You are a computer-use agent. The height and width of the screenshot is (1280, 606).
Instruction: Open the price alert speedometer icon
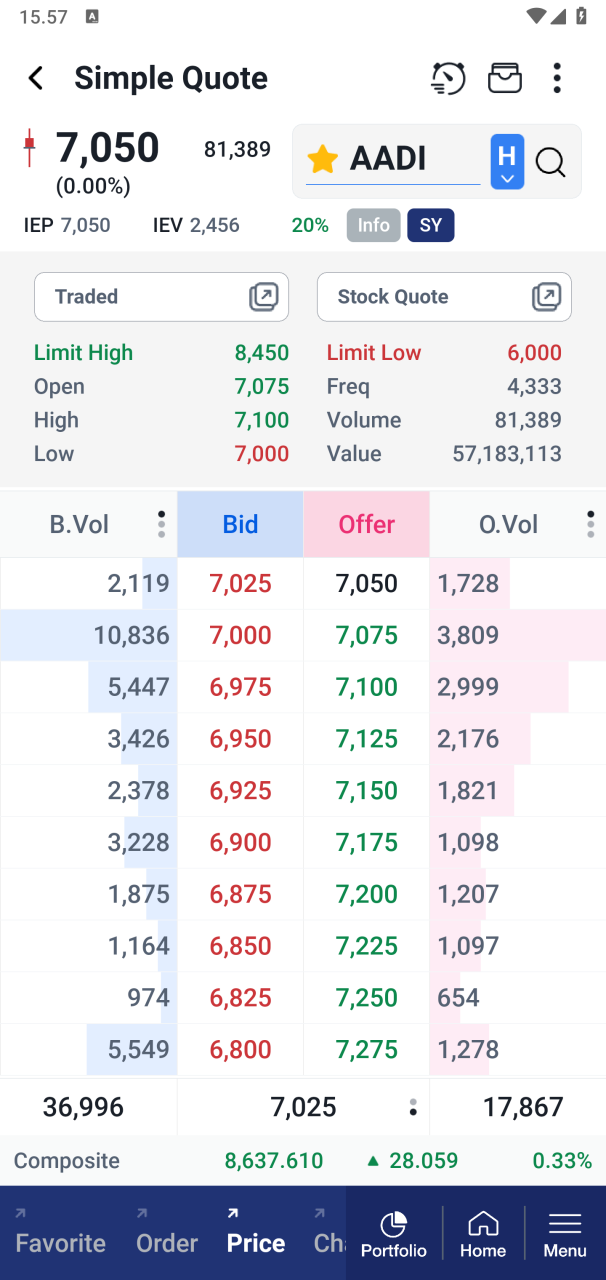[448, 78]
